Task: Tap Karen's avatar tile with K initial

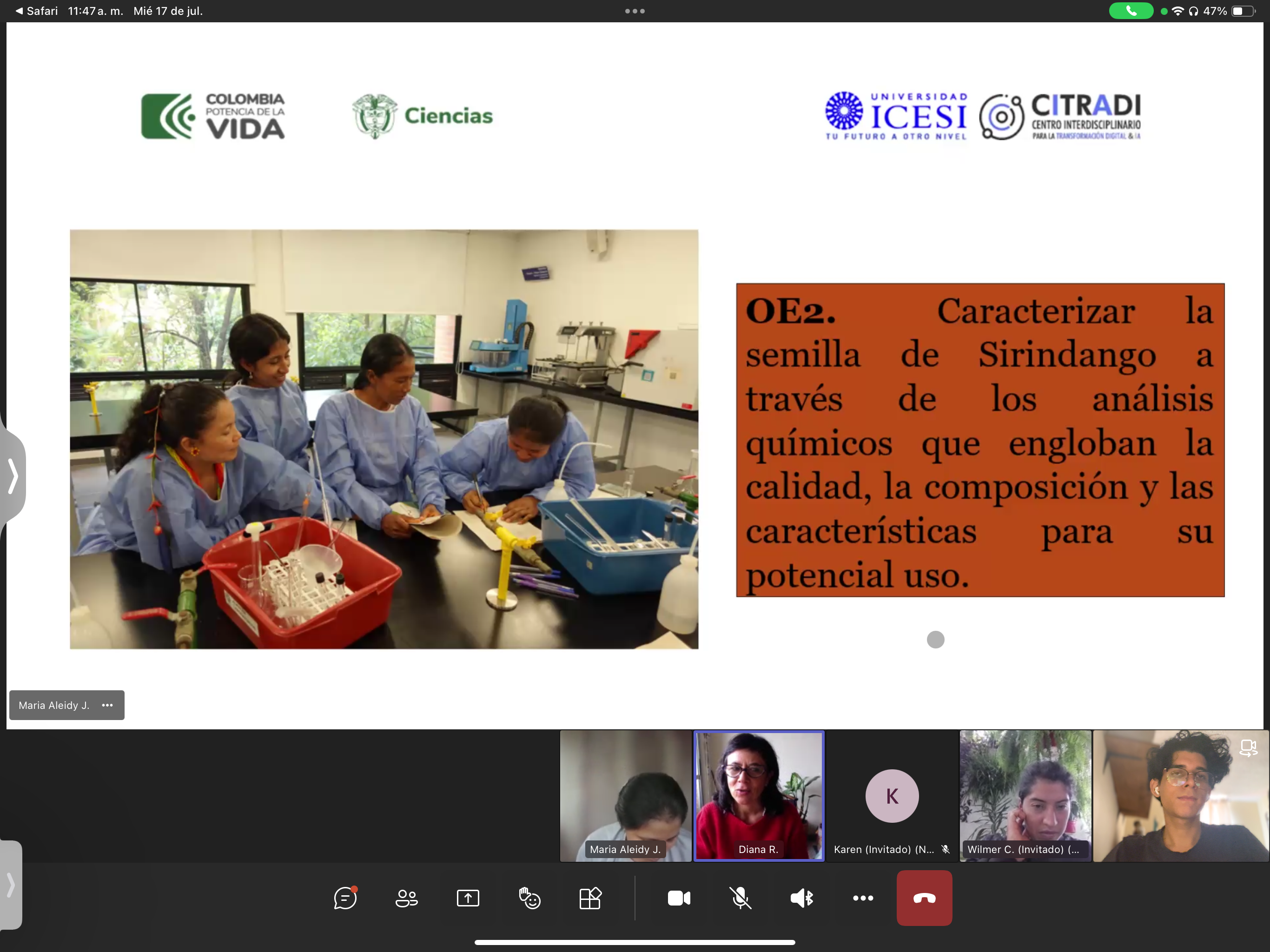Action: point(892,796)
